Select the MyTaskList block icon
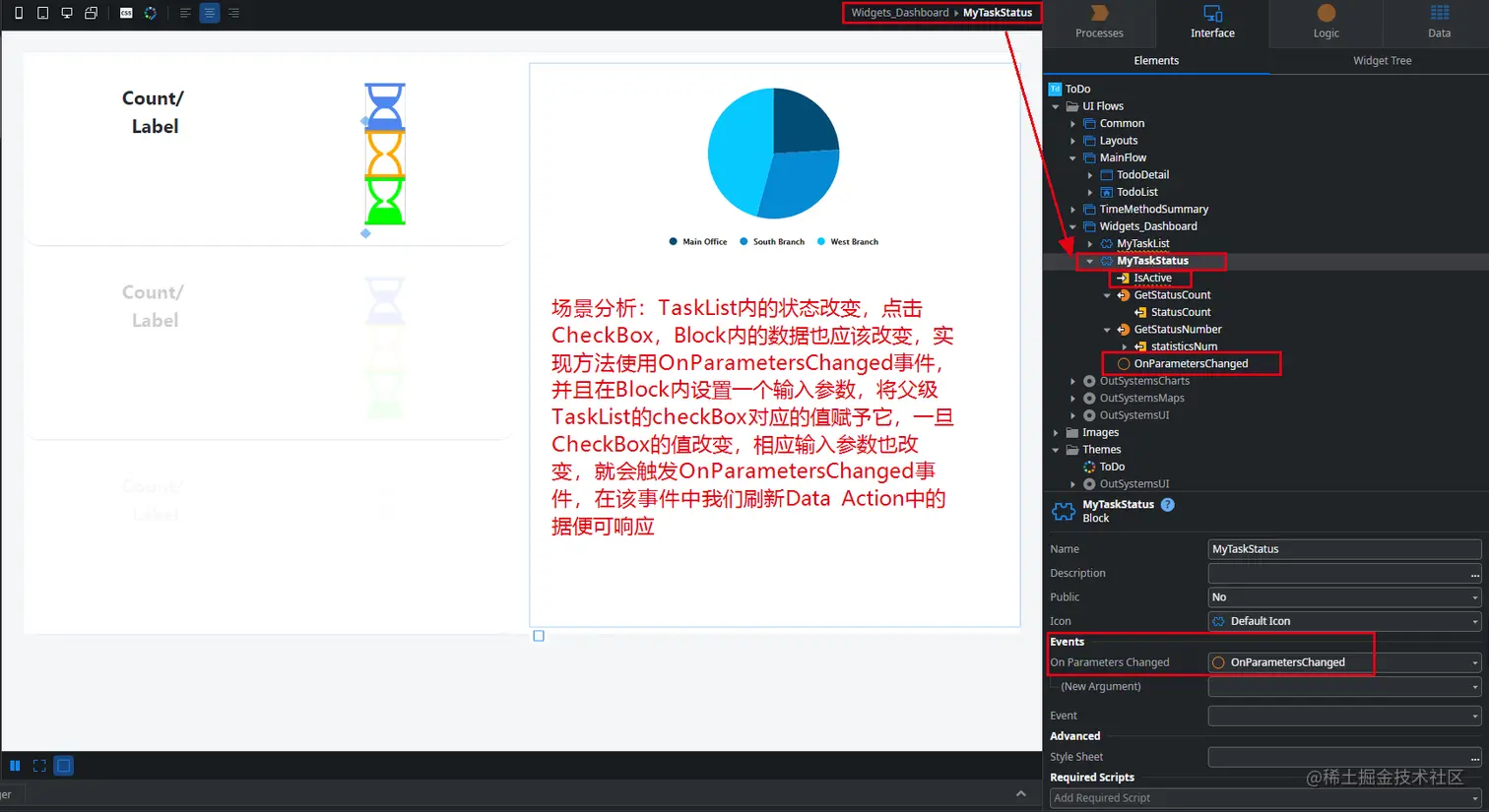Image resolution: width=1489 pixels, height=812 pixels. (1106, 244)
